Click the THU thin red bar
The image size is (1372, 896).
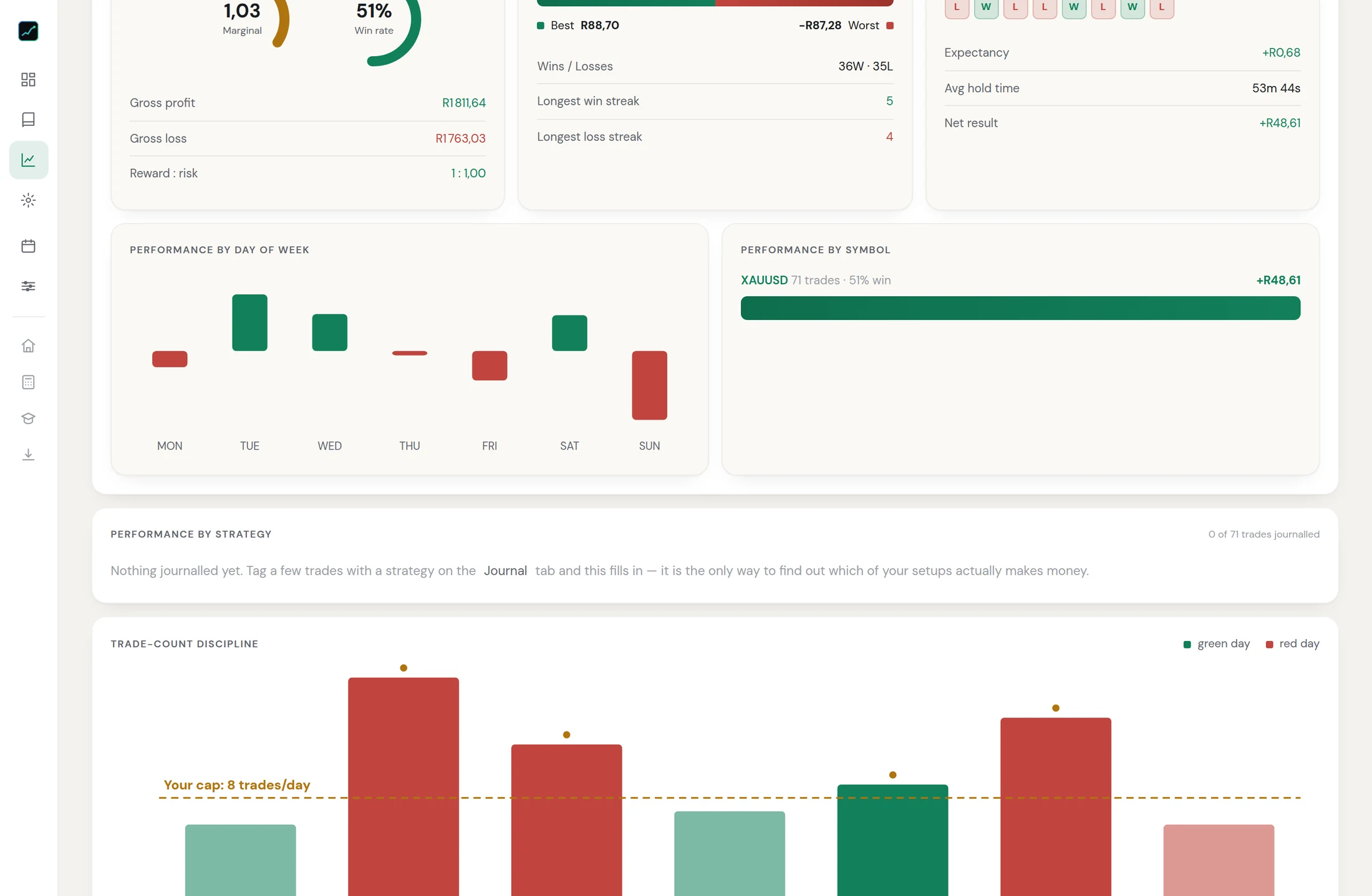point(410,353)
